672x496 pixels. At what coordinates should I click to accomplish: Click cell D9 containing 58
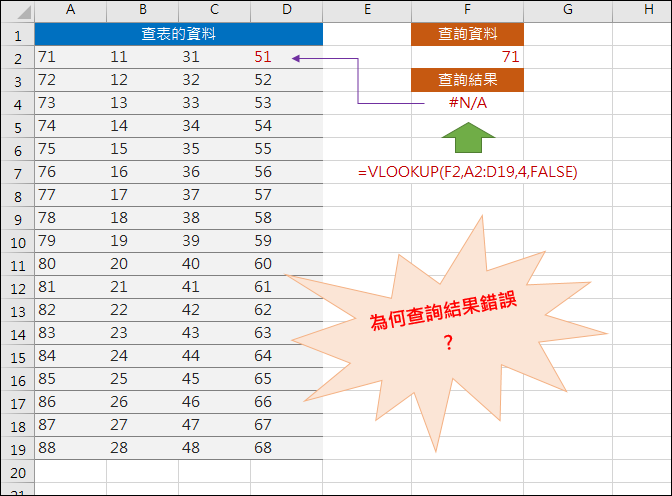[287, 218]
